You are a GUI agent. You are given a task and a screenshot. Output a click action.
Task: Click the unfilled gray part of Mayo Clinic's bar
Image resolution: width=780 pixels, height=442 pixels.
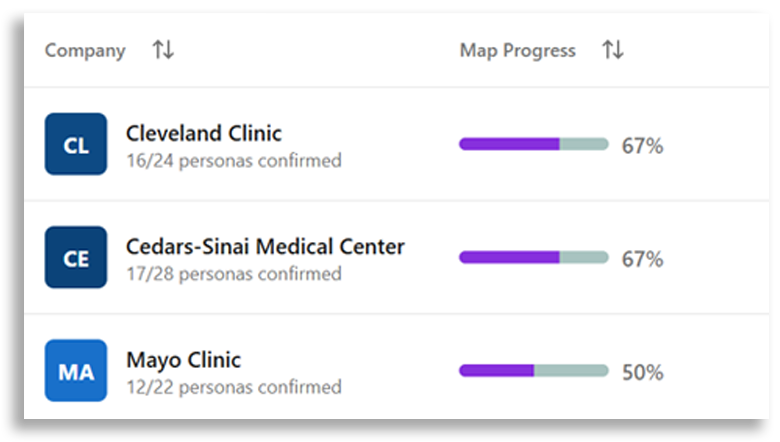(572, 370)
